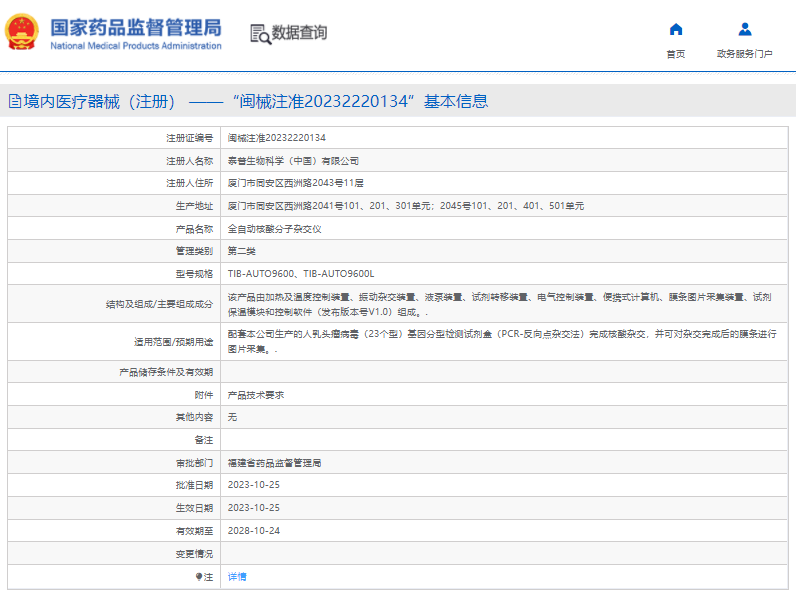Viewport: 796px width, 598px height.
Task: Click the 产品储存条件及有效期 label
Action: pos(166,372)
